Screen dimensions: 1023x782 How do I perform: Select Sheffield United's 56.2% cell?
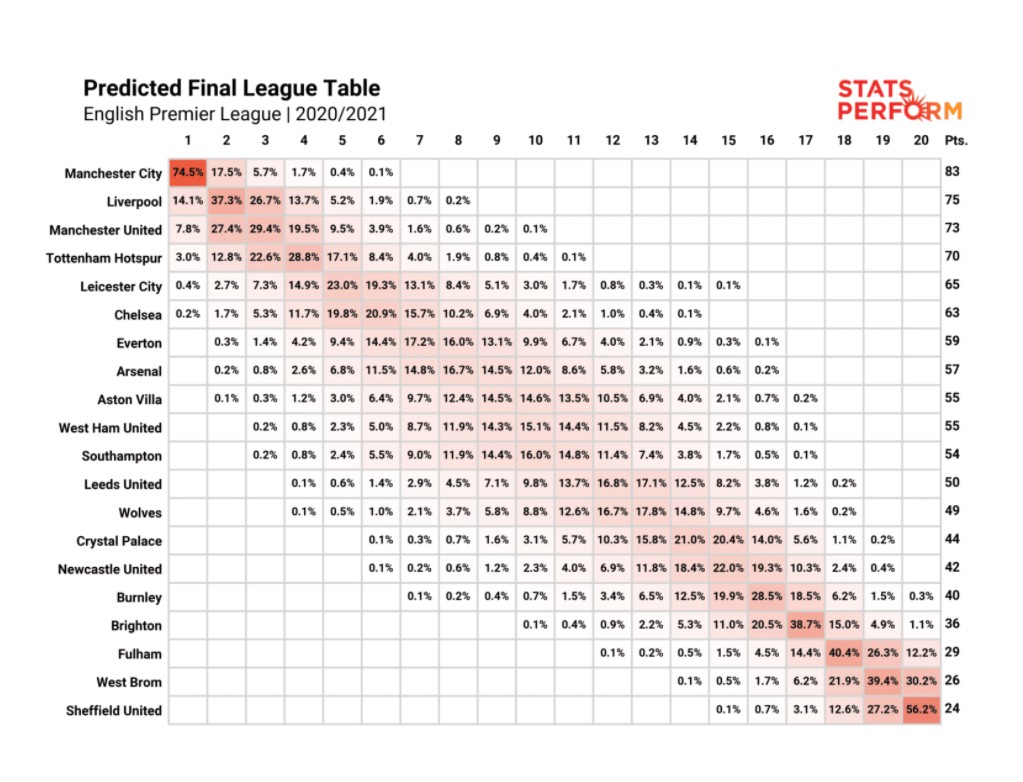[920, 710]
